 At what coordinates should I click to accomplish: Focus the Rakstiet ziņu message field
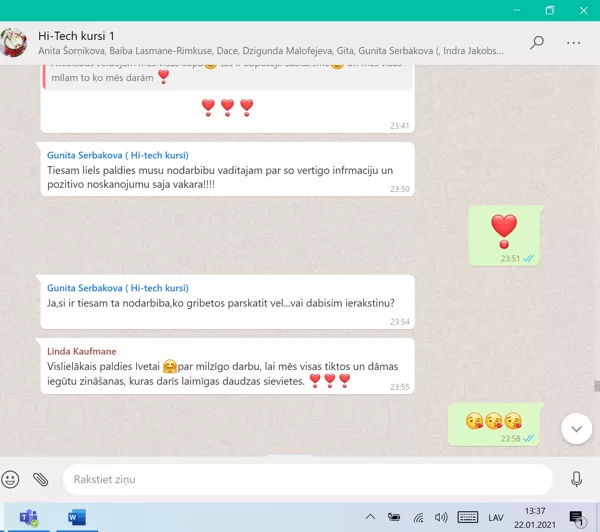[308, 479]
